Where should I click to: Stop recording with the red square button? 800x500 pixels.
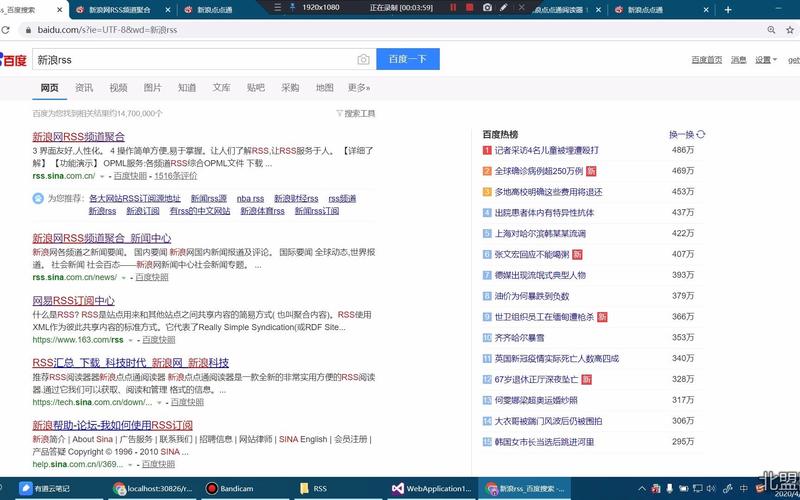coord(470,8)
